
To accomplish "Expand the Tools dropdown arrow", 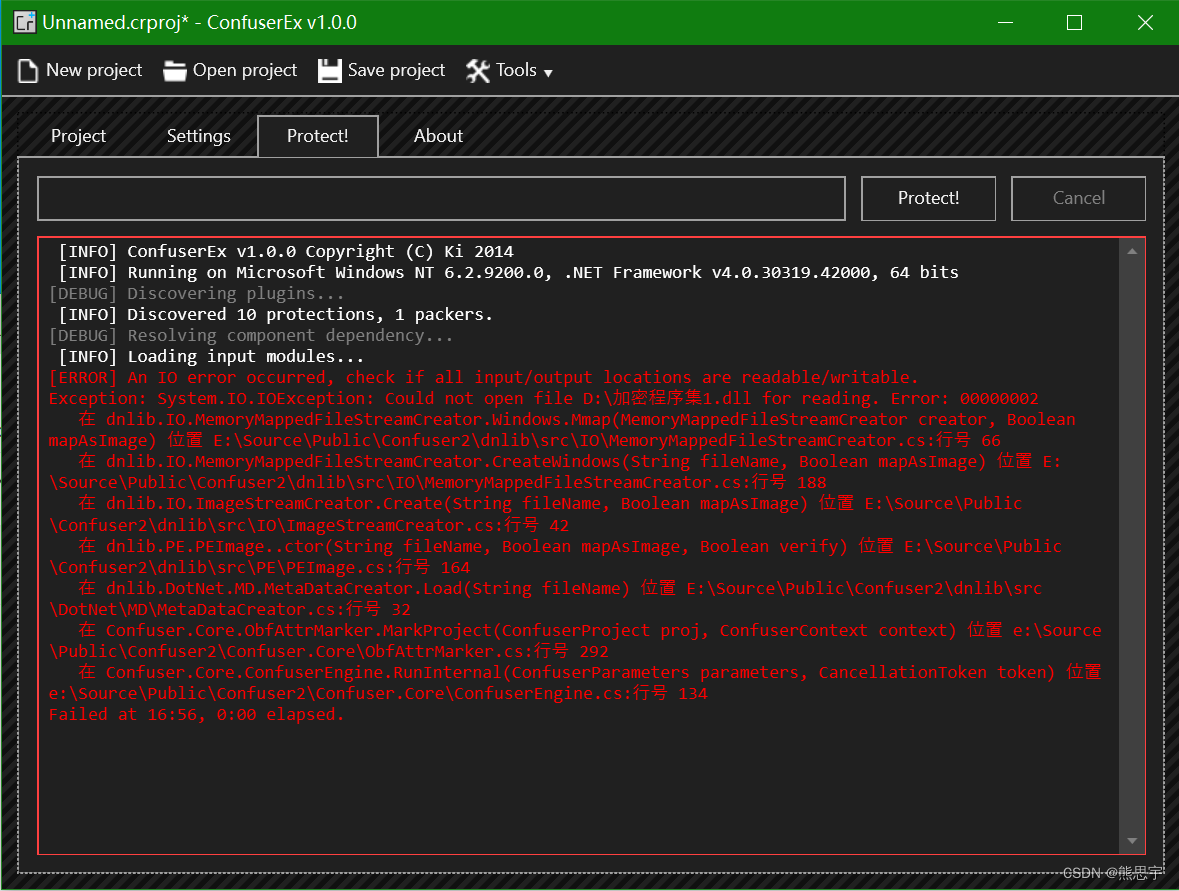I will click(548, 73).
